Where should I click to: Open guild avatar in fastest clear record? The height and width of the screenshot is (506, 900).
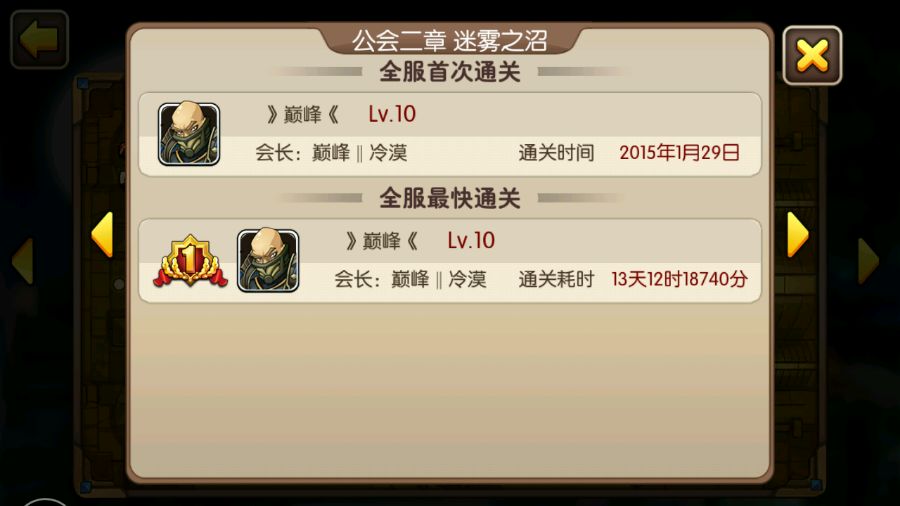point(268,260)
